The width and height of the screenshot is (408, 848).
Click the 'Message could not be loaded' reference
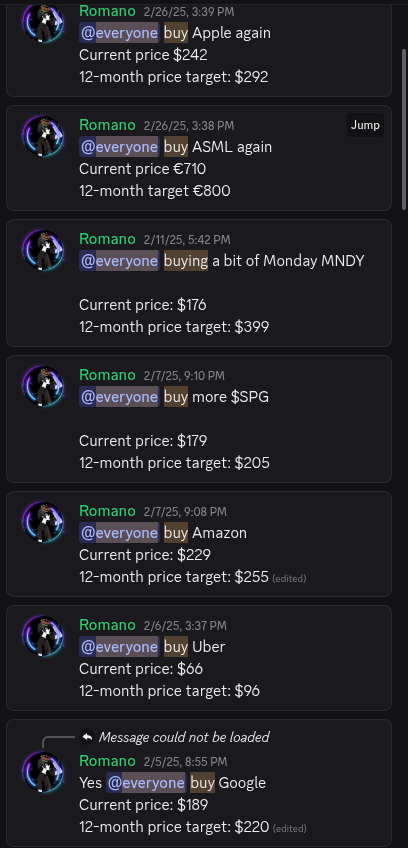click(184, 737)
